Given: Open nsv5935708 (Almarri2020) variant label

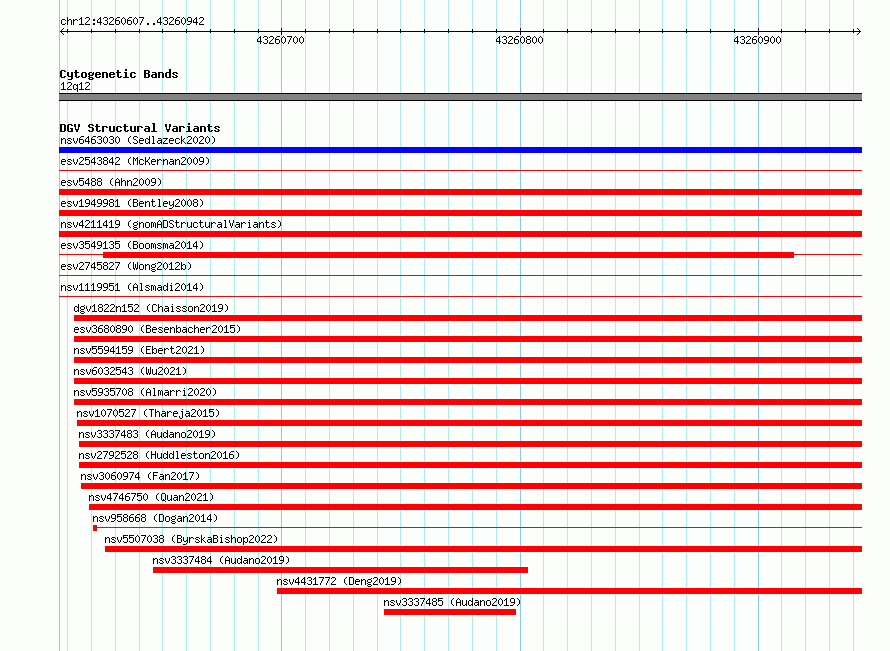Looking at the screenshot, I should [145, 392].
